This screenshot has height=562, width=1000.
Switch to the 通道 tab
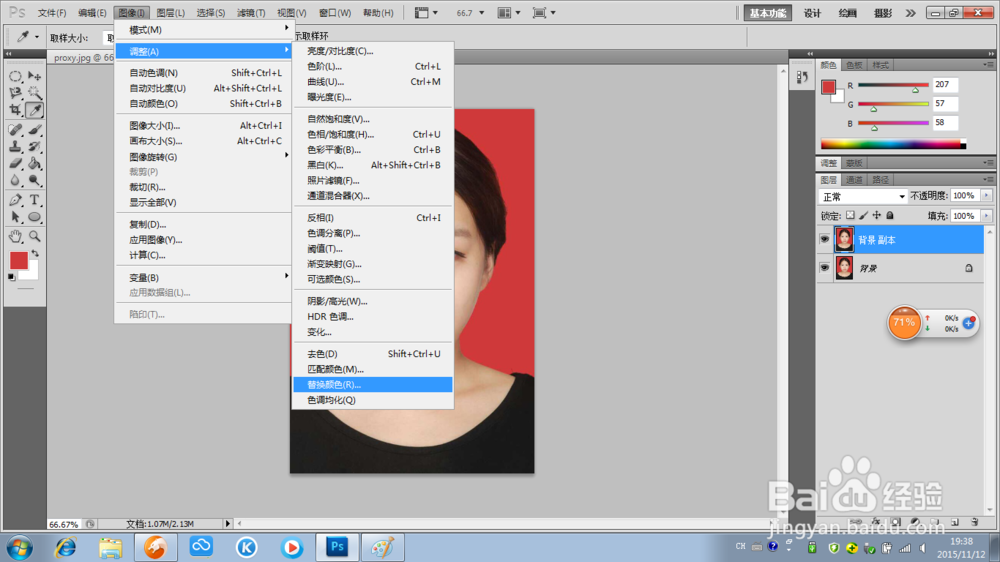click(854, 180)
